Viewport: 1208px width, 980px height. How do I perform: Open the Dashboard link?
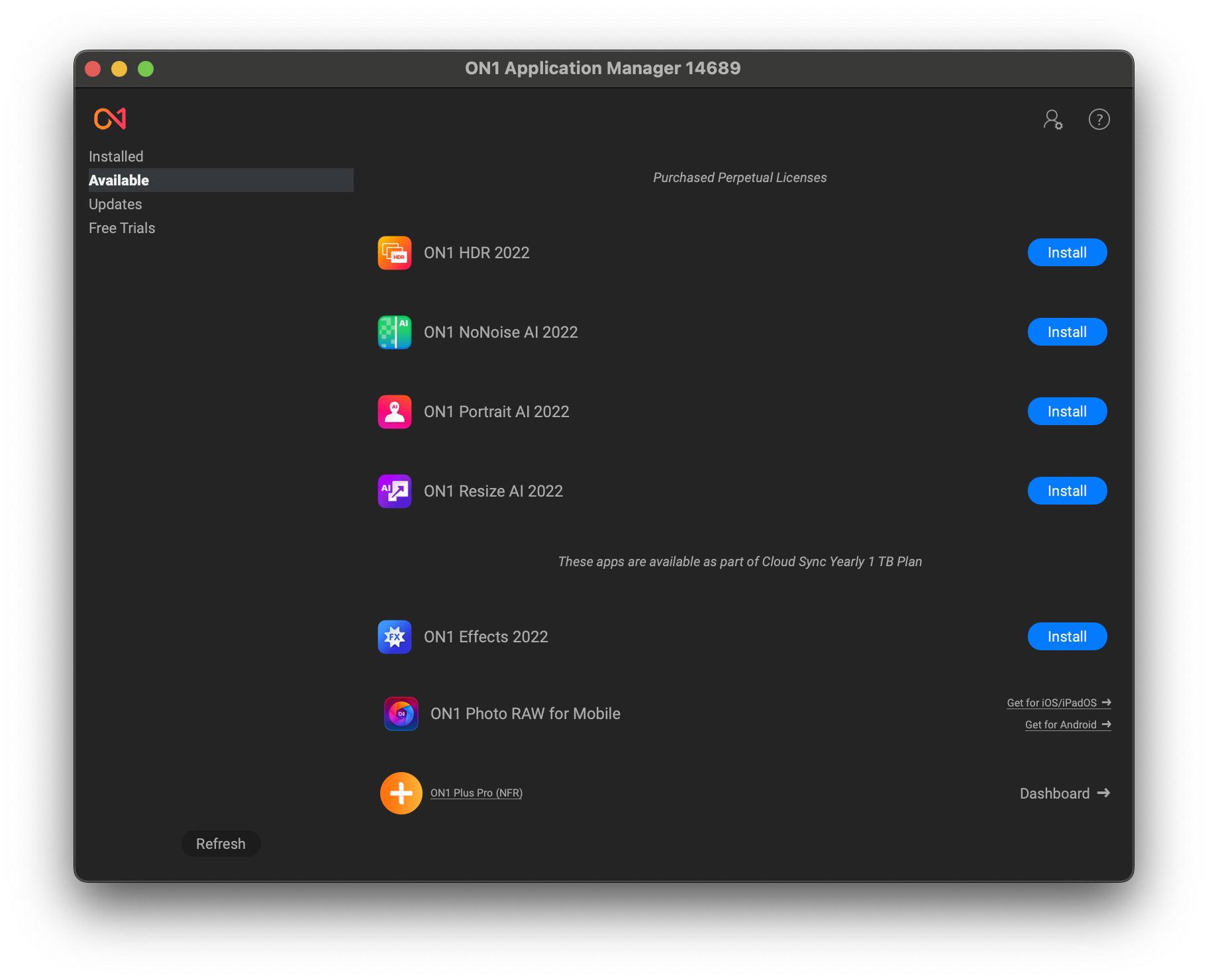click(x=1065, y=793)
